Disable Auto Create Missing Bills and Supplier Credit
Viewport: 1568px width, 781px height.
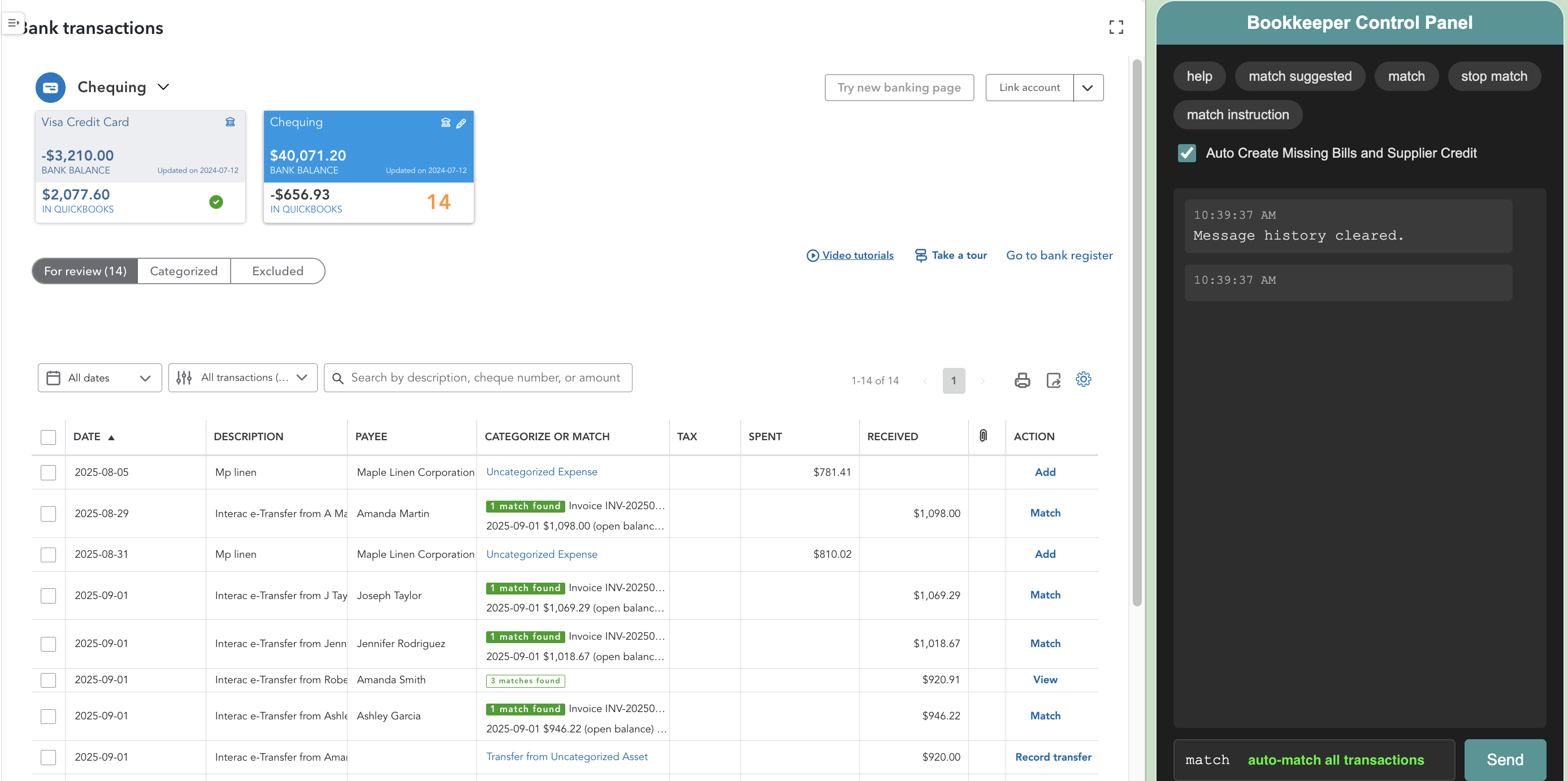tap(1186, 153)
